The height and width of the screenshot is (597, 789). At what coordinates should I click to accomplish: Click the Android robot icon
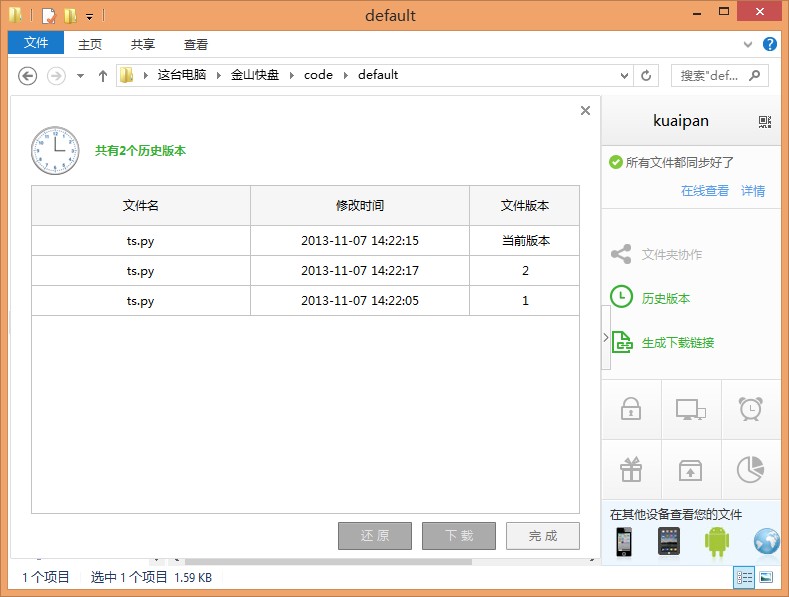click(716, 541)
